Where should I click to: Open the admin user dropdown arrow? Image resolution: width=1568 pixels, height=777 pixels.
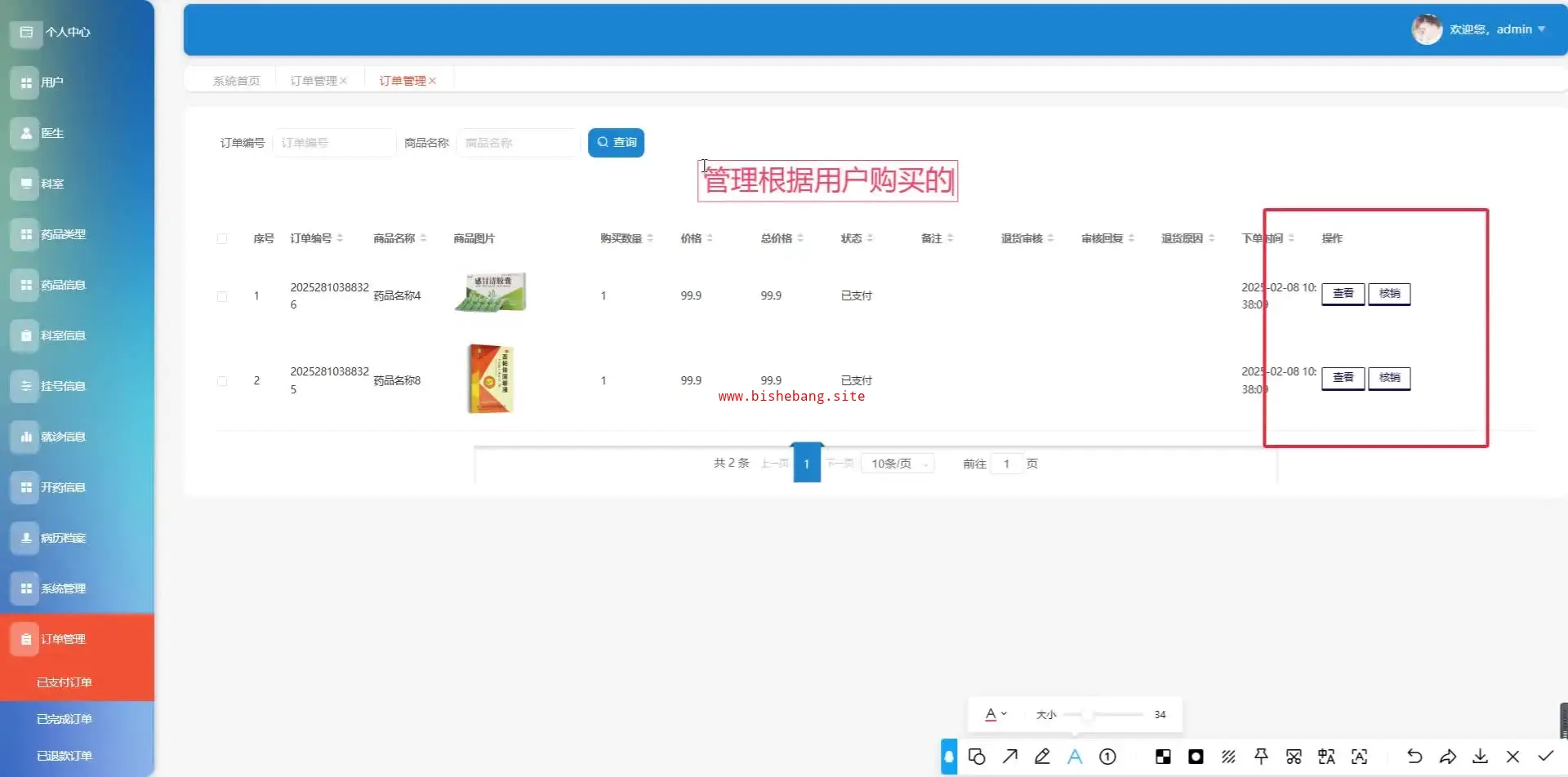(1542, 29)
